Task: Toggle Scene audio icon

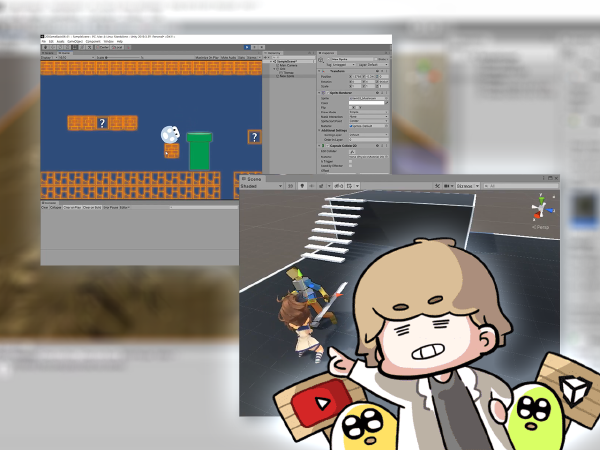Action: [x=311, y=186]
